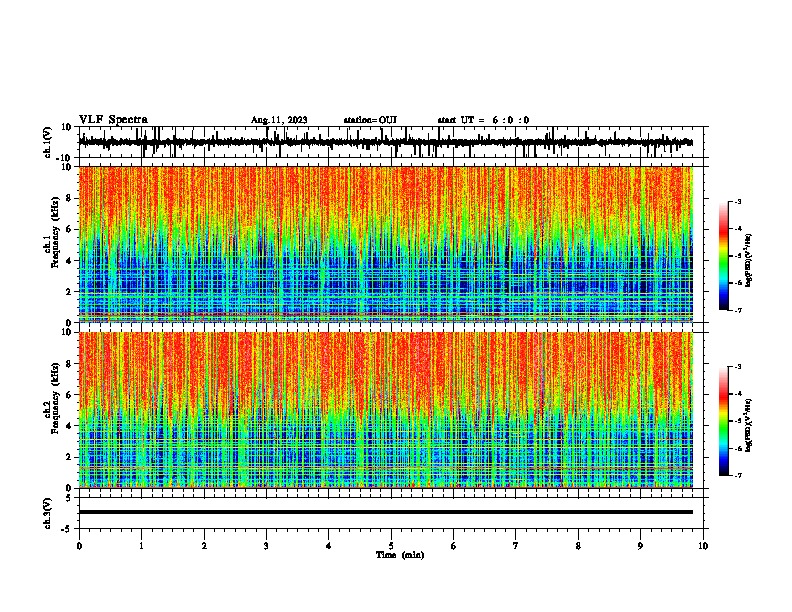
Task: Click the ch.1 spectrogram color scale bar
Action: 724,256
